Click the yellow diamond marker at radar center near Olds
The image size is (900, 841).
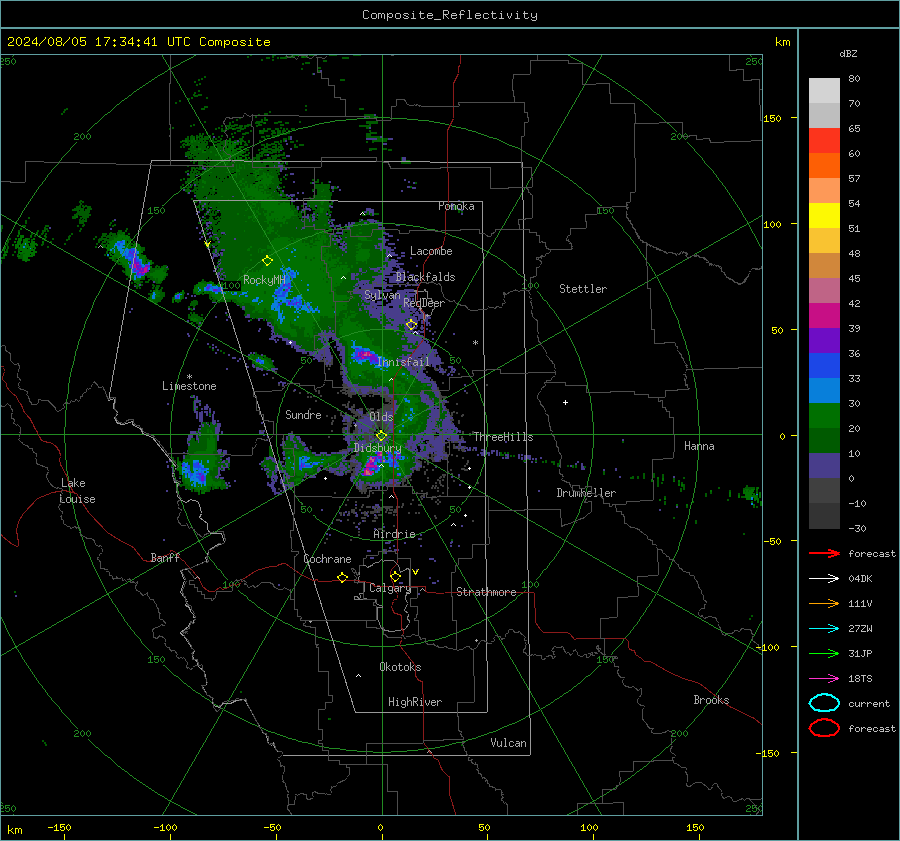click(381, 436)
